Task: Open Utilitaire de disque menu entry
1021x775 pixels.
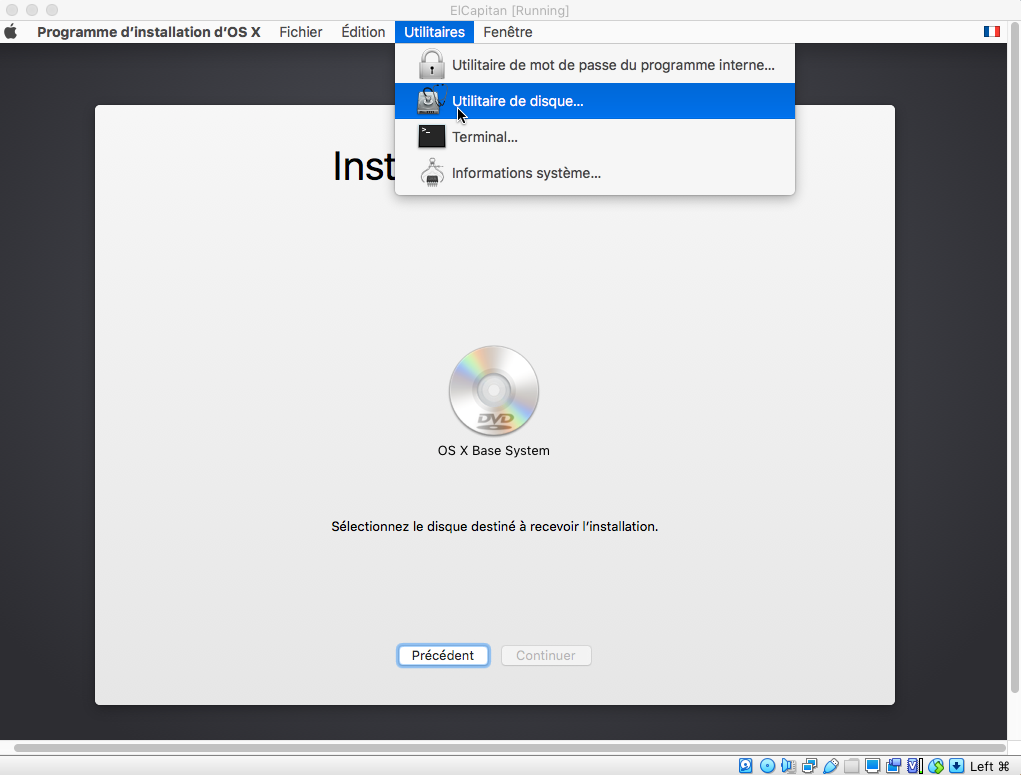Action: (594, 101)
